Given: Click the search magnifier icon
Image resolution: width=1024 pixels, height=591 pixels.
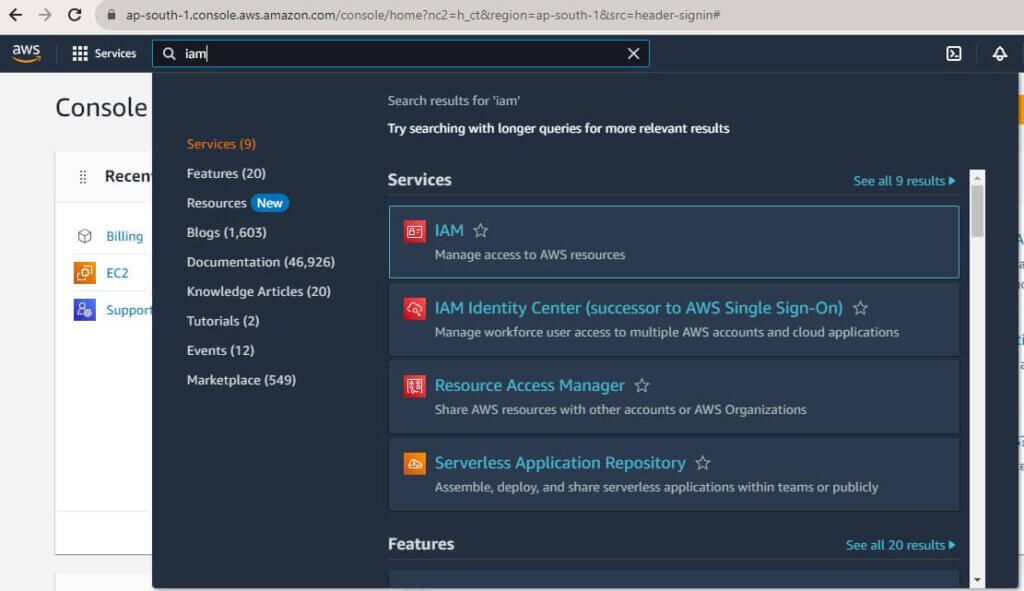Looking at the screenshot, I should click(x=169, y=54).
